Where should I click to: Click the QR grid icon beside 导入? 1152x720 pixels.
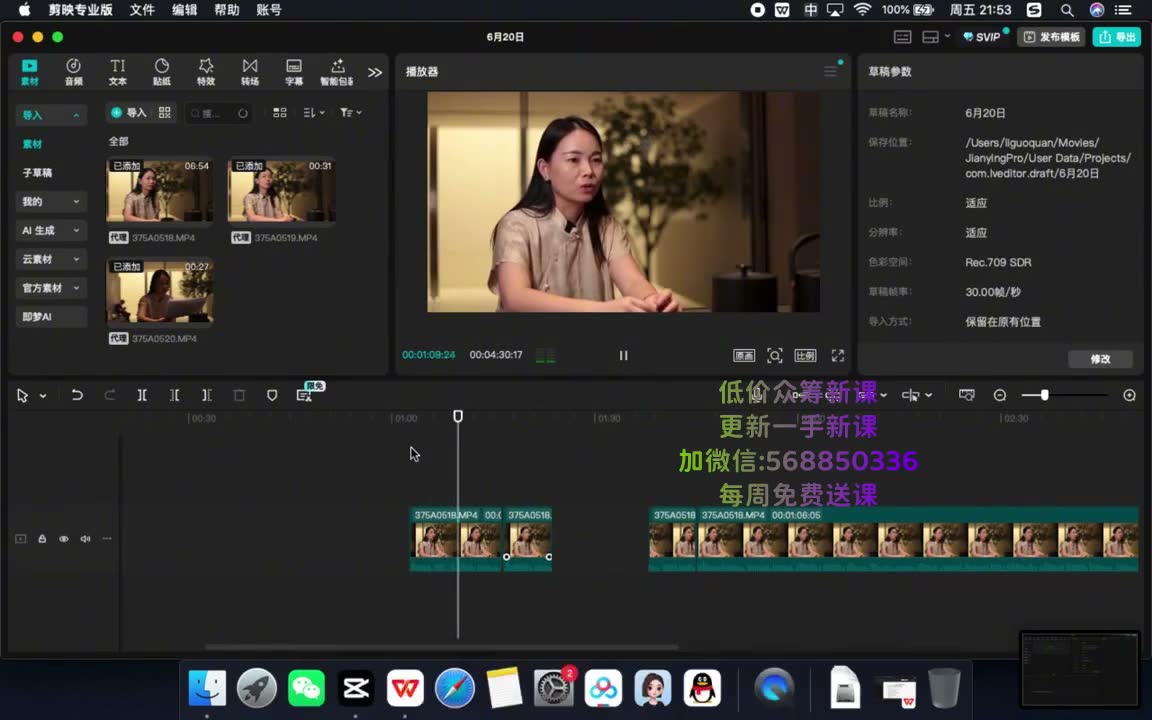point(165,112)
